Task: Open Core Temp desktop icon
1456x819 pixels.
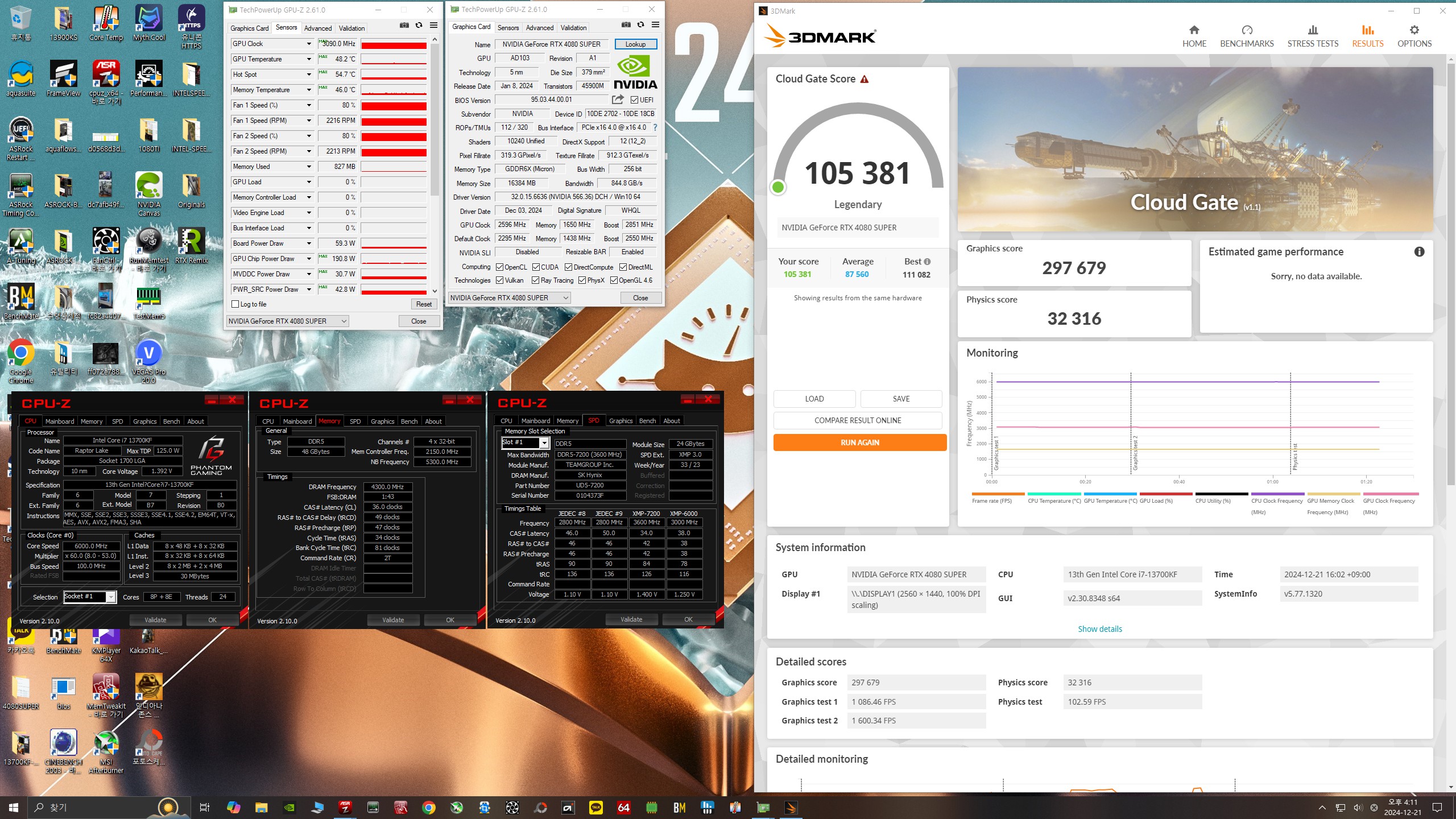Action: coord(106,24)
